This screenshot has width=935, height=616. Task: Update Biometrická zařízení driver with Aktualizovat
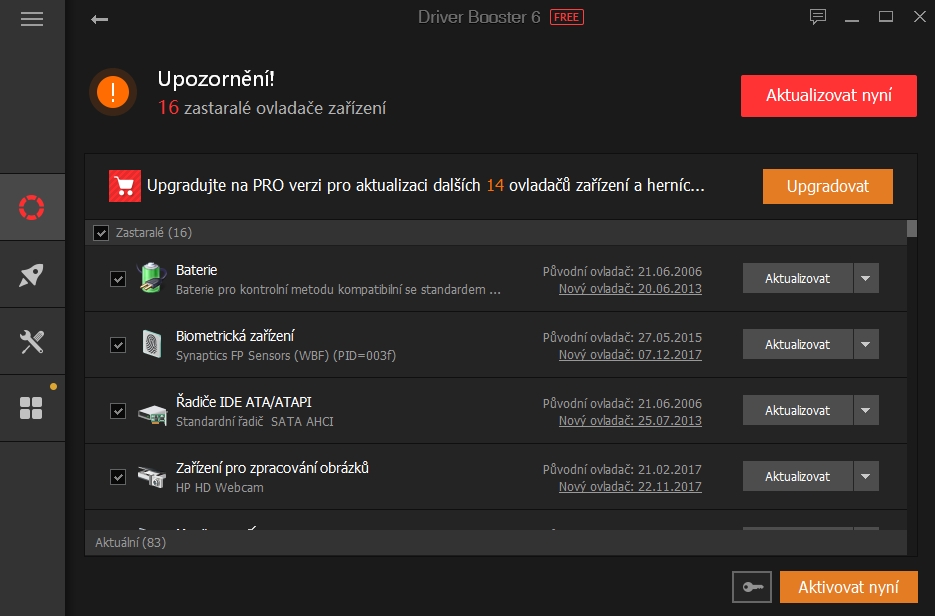pos(797,345)
